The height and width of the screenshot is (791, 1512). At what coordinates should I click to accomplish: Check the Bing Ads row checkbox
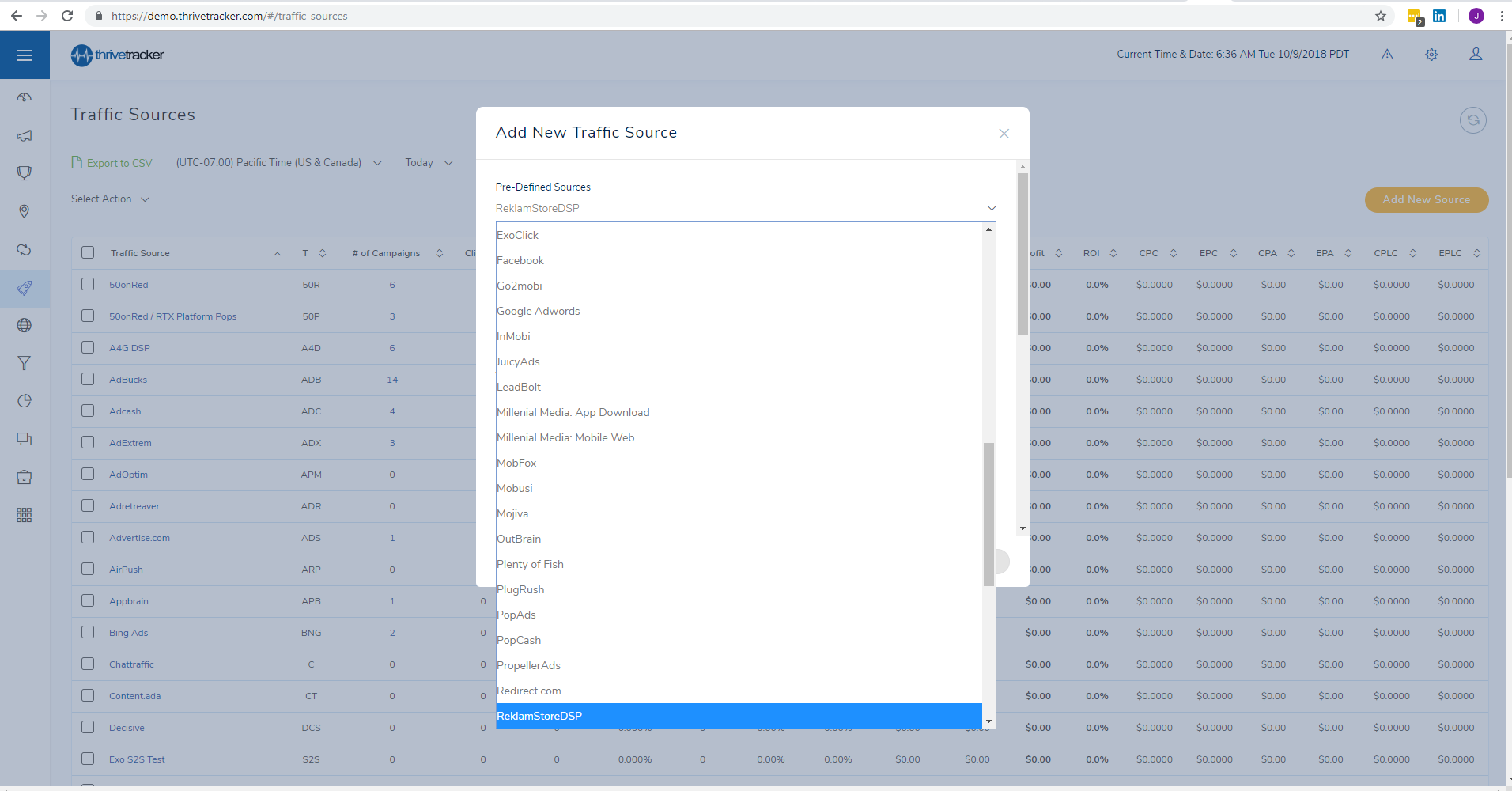pyautogui.click(x=88, y=632)
